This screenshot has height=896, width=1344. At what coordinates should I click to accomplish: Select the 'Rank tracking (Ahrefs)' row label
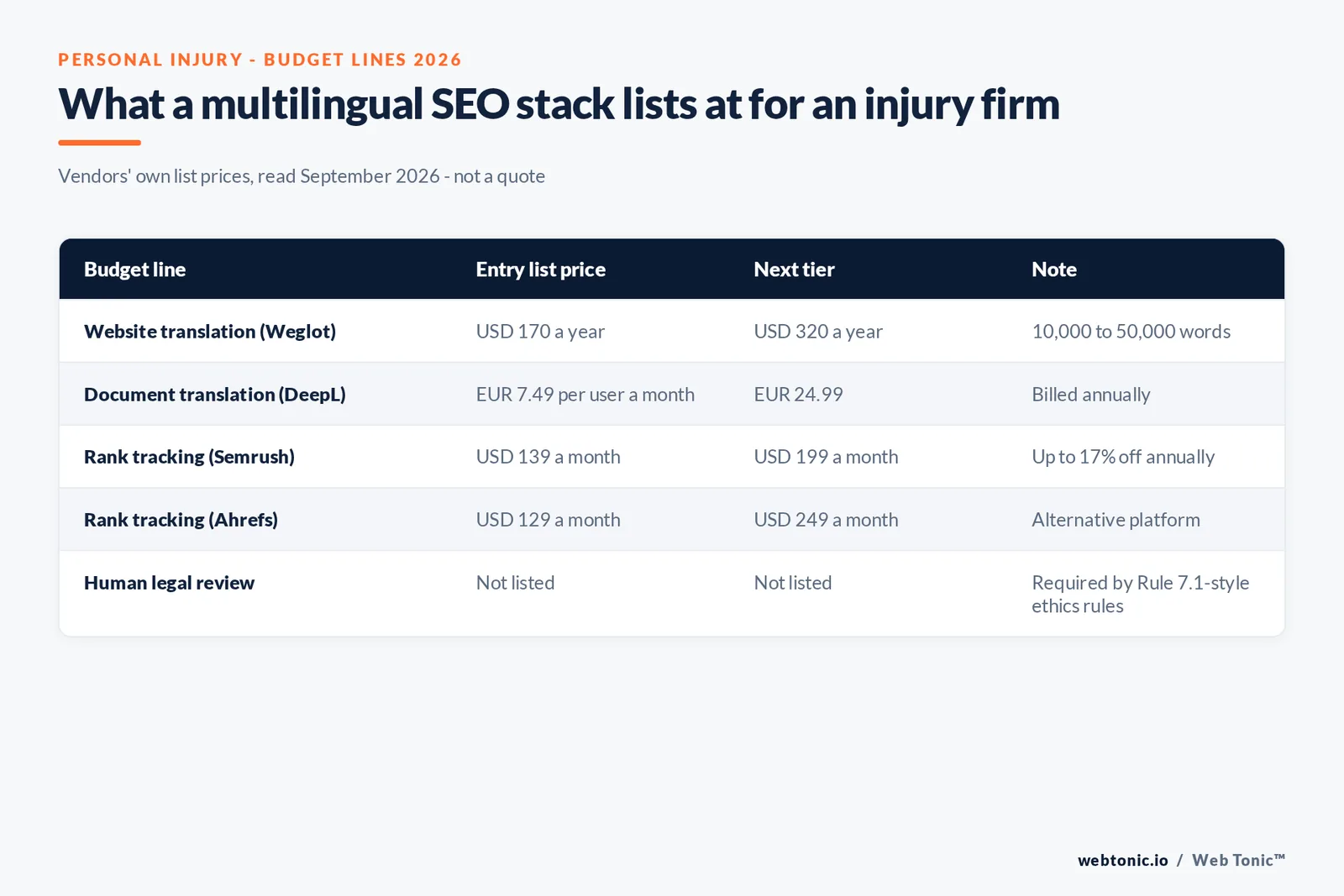181,520
